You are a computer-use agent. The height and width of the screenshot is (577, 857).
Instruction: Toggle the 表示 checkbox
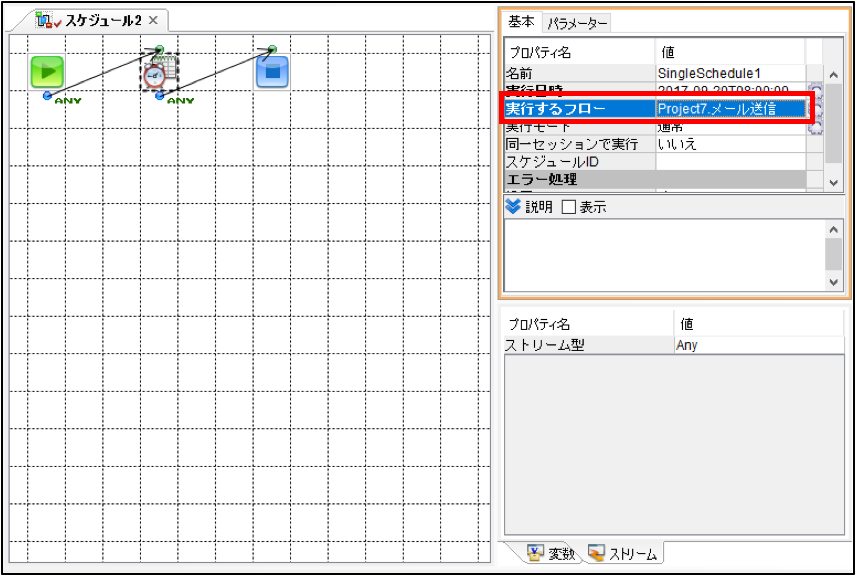(x=569, y=207)
